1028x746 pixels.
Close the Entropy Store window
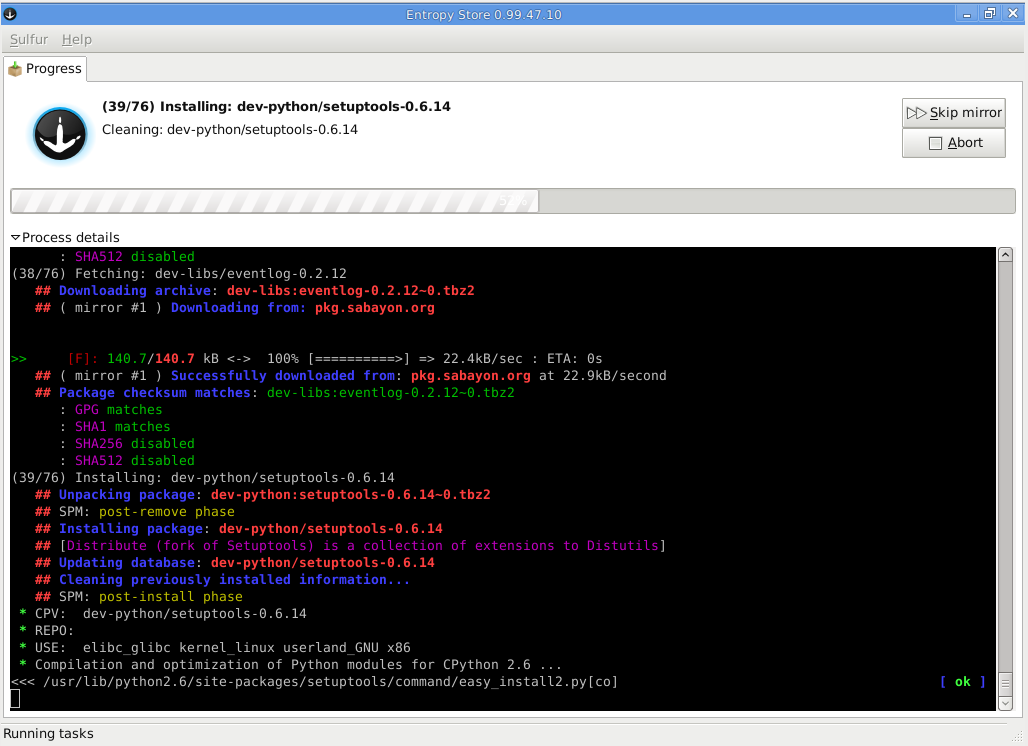pos(1013,14)
